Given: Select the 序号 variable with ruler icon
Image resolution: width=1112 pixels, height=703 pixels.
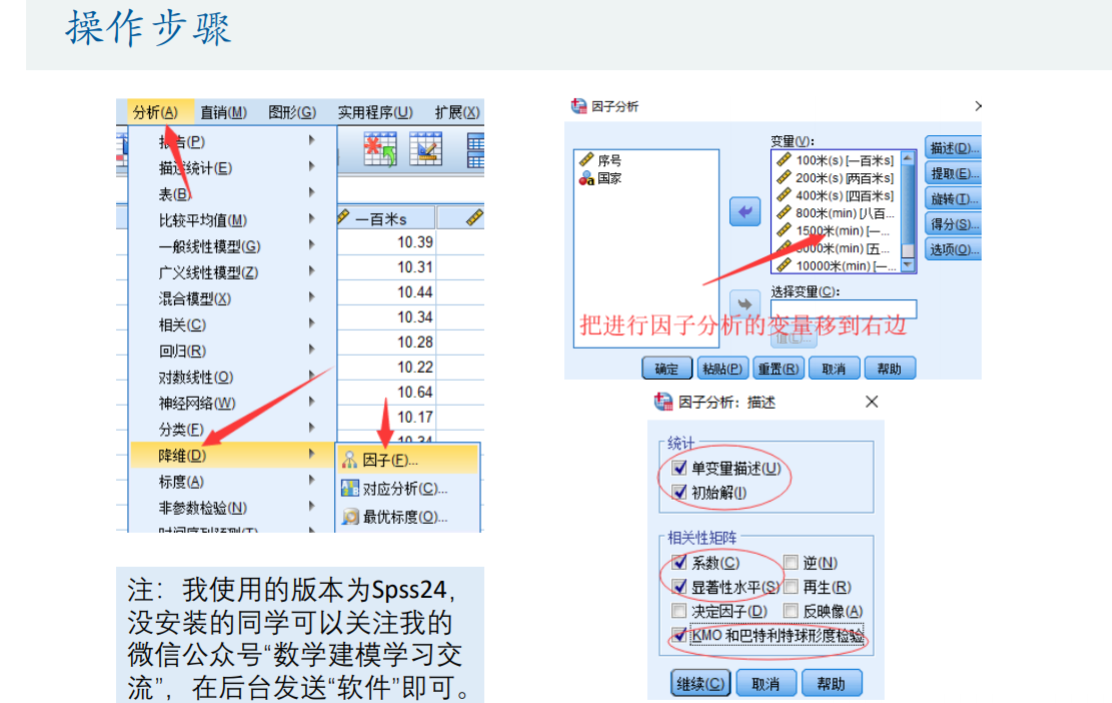Looking at the screenshot, I should click(x=586, y=160).
